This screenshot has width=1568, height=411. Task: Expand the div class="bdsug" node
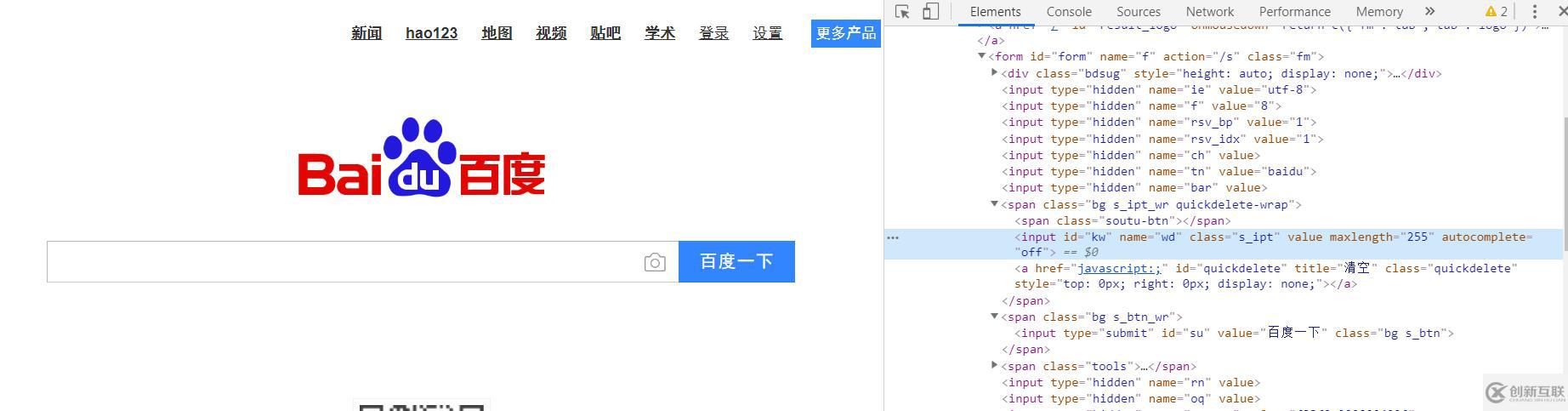point(994,73)
